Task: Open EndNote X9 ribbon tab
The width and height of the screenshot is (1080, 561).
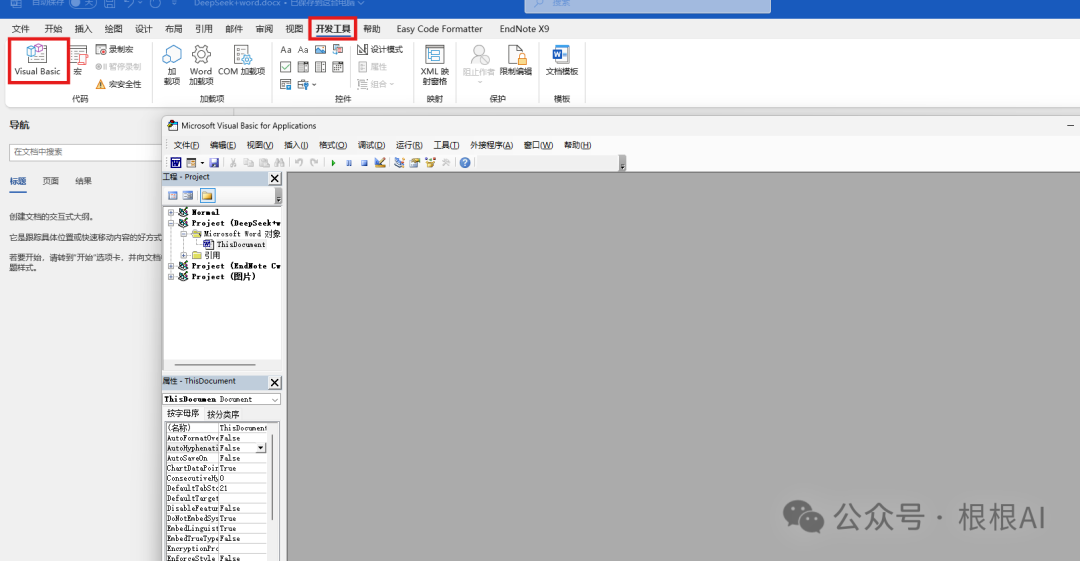Action: tap(524, 29)
